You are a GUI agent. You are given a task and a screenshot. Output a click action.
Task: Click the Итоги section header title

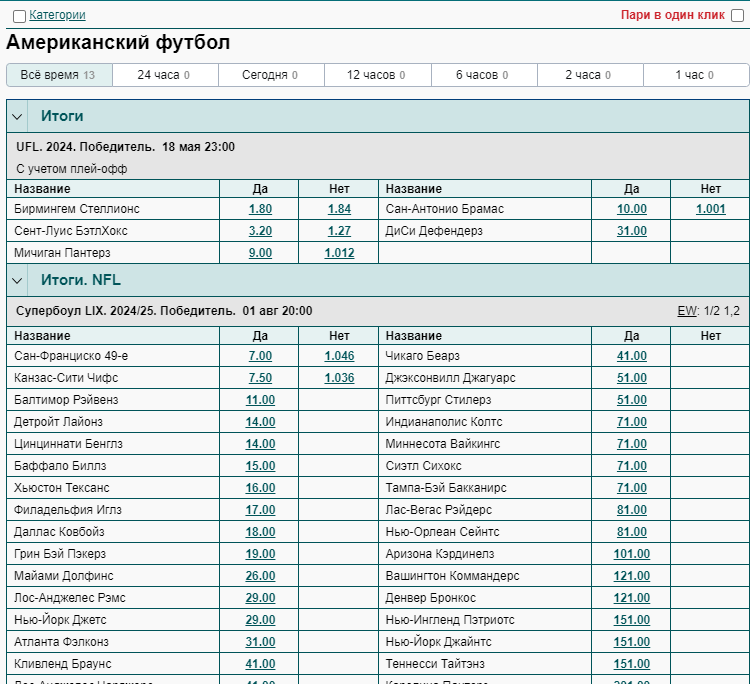[62, 116]
